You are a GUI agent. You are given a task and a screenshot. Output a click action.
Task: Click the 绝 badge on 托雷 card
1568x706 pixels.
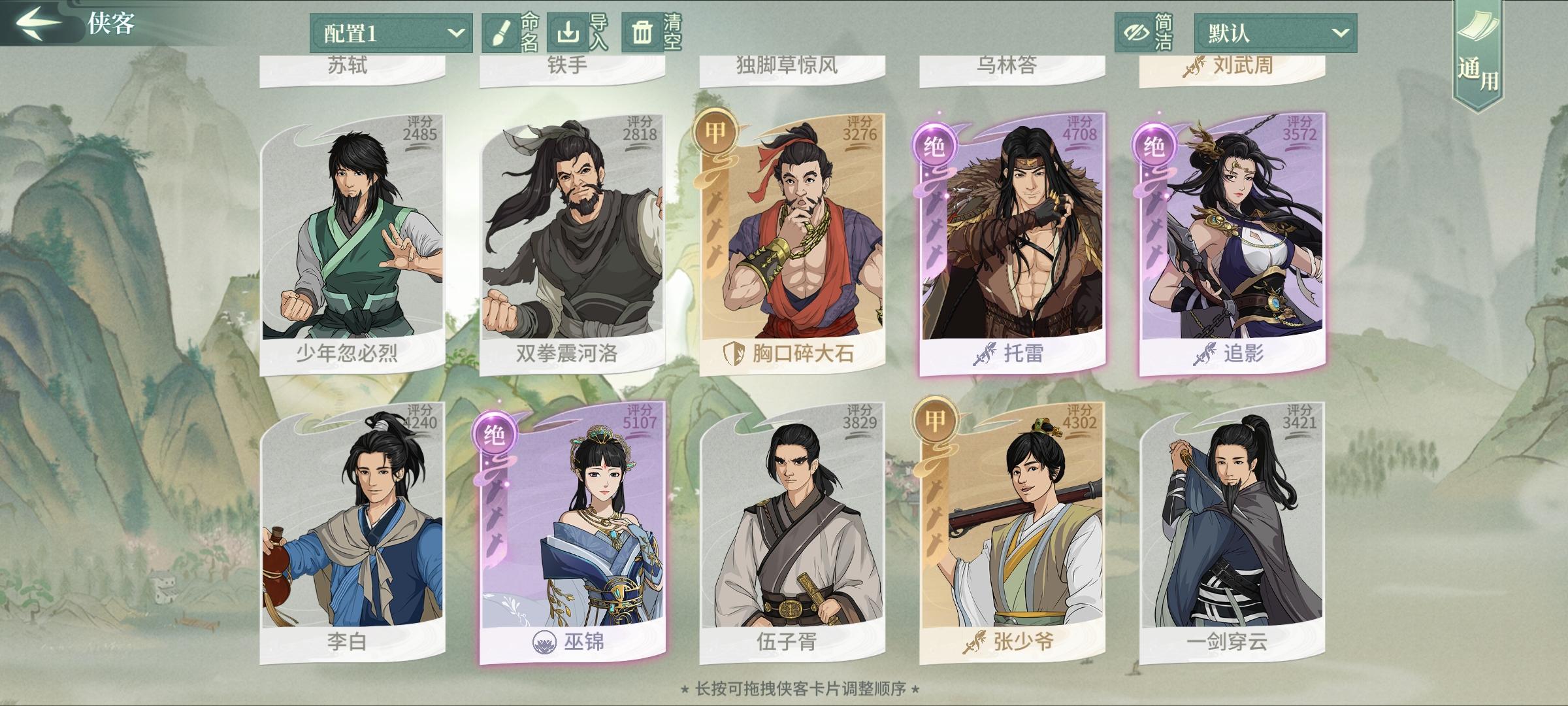[x=934, y=146]
